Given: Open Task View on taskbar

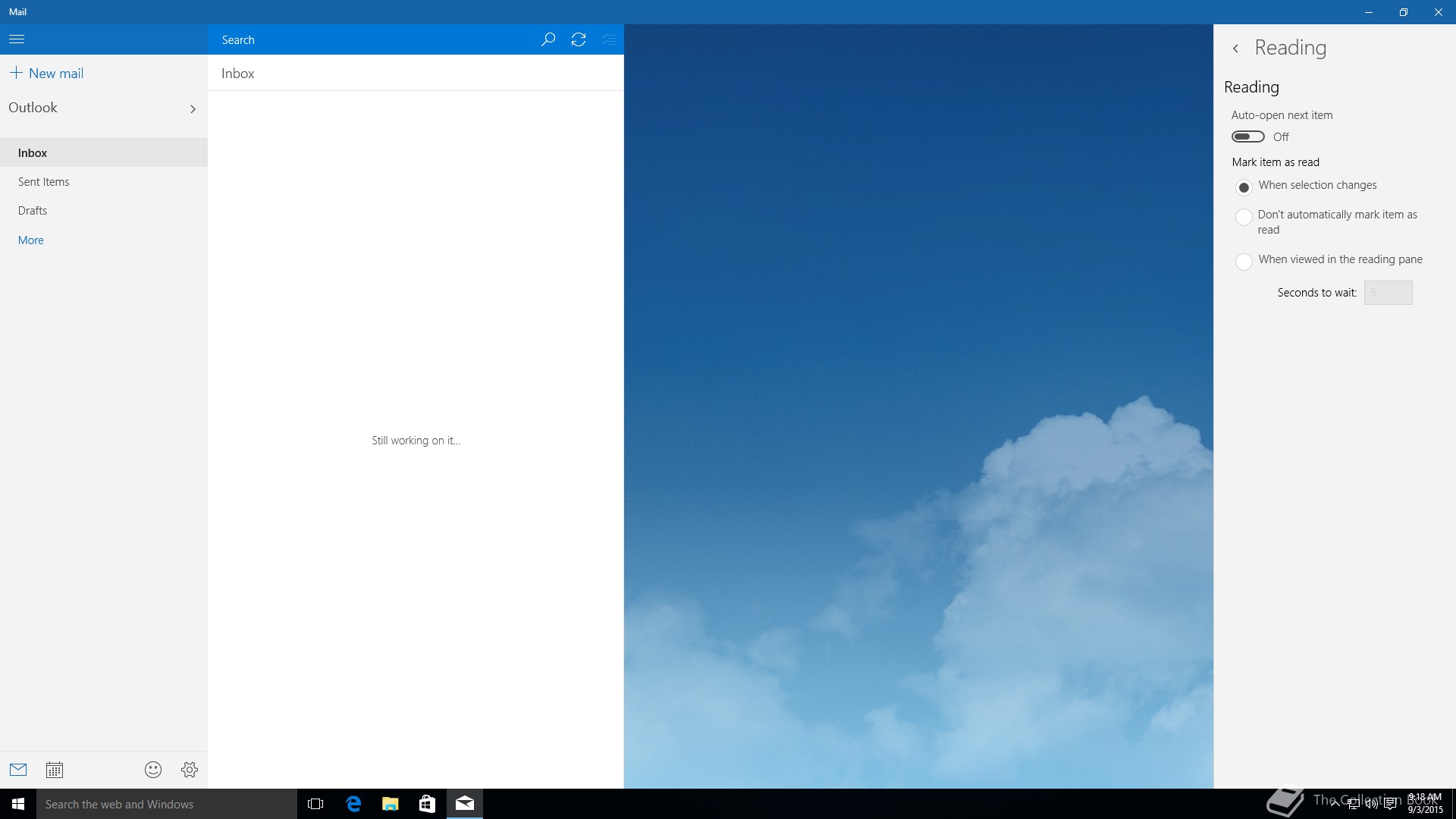Looking at the screenshot, I should pyautogui.click(x=315, y=804).
